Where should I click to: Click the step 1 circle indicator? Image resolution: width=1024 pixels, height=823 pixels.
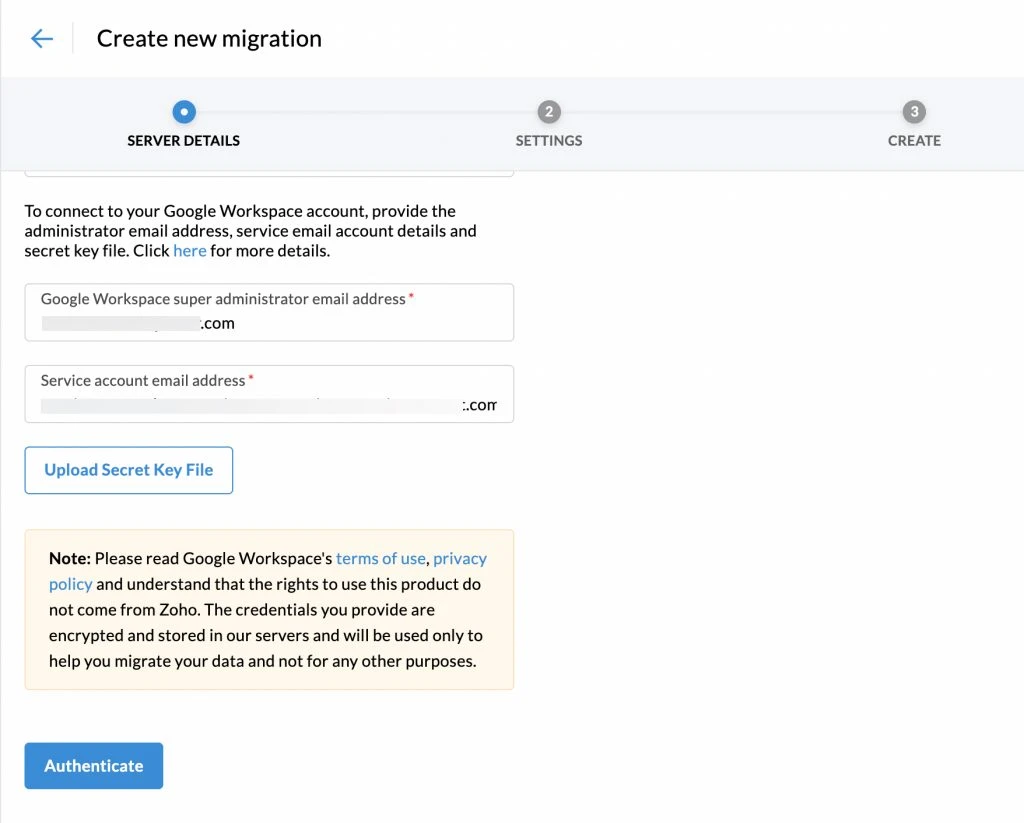tap(184, 112)
